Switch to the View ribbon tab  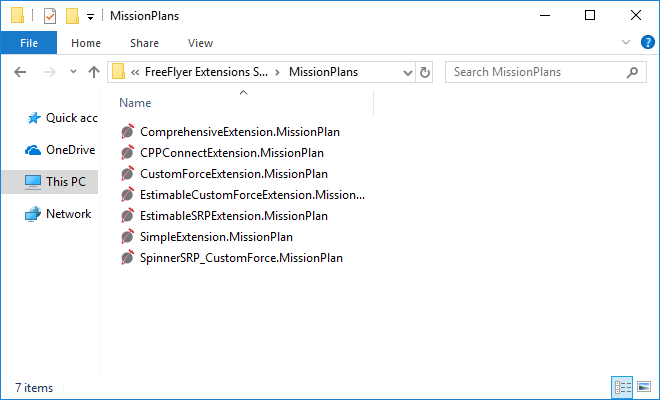(x=200, y=43)
